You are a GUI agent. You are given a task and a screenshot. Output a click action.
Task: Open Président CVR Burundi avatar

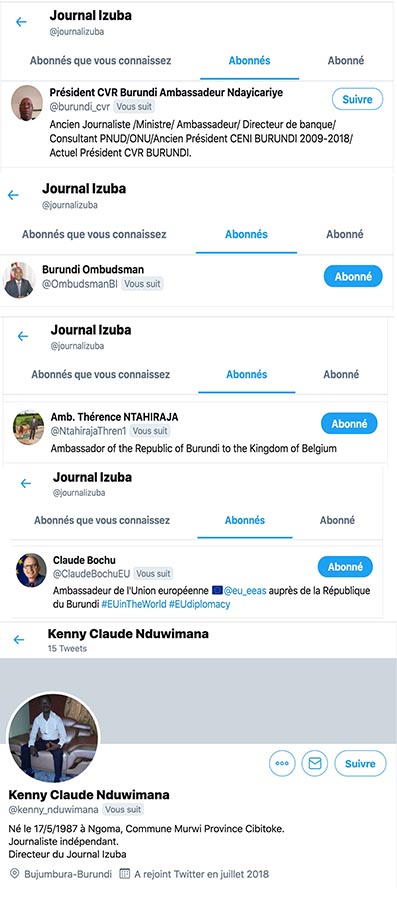pos(27,103)
